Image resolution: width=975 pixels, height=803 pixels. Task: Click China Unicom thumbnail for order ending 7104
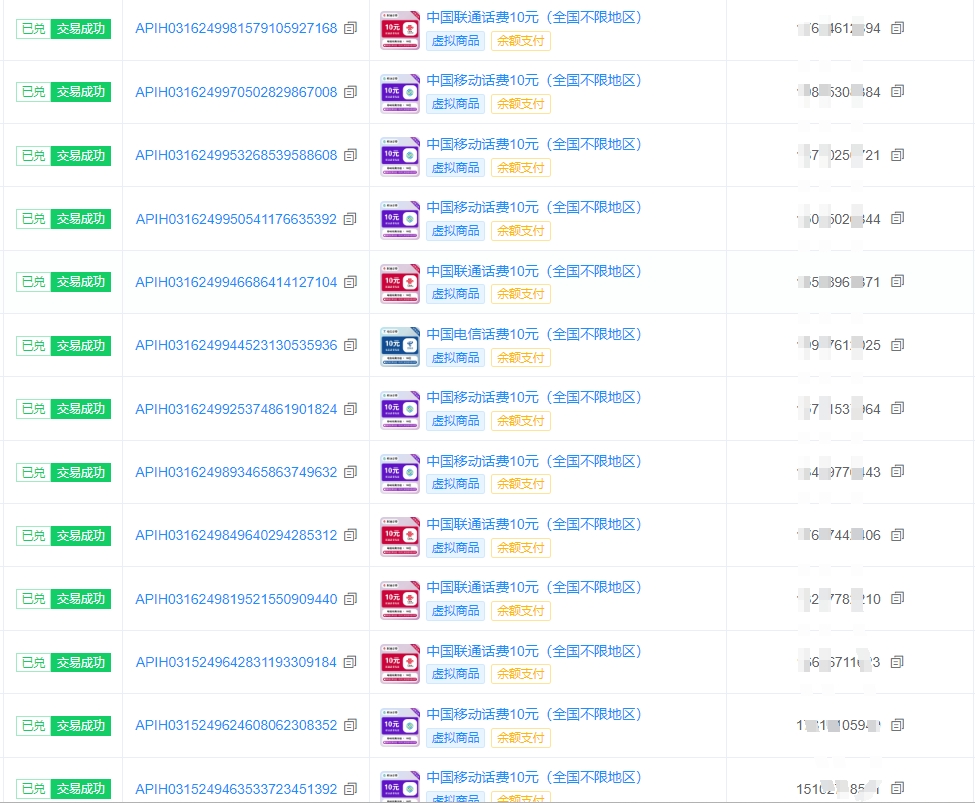coord(400,283)
